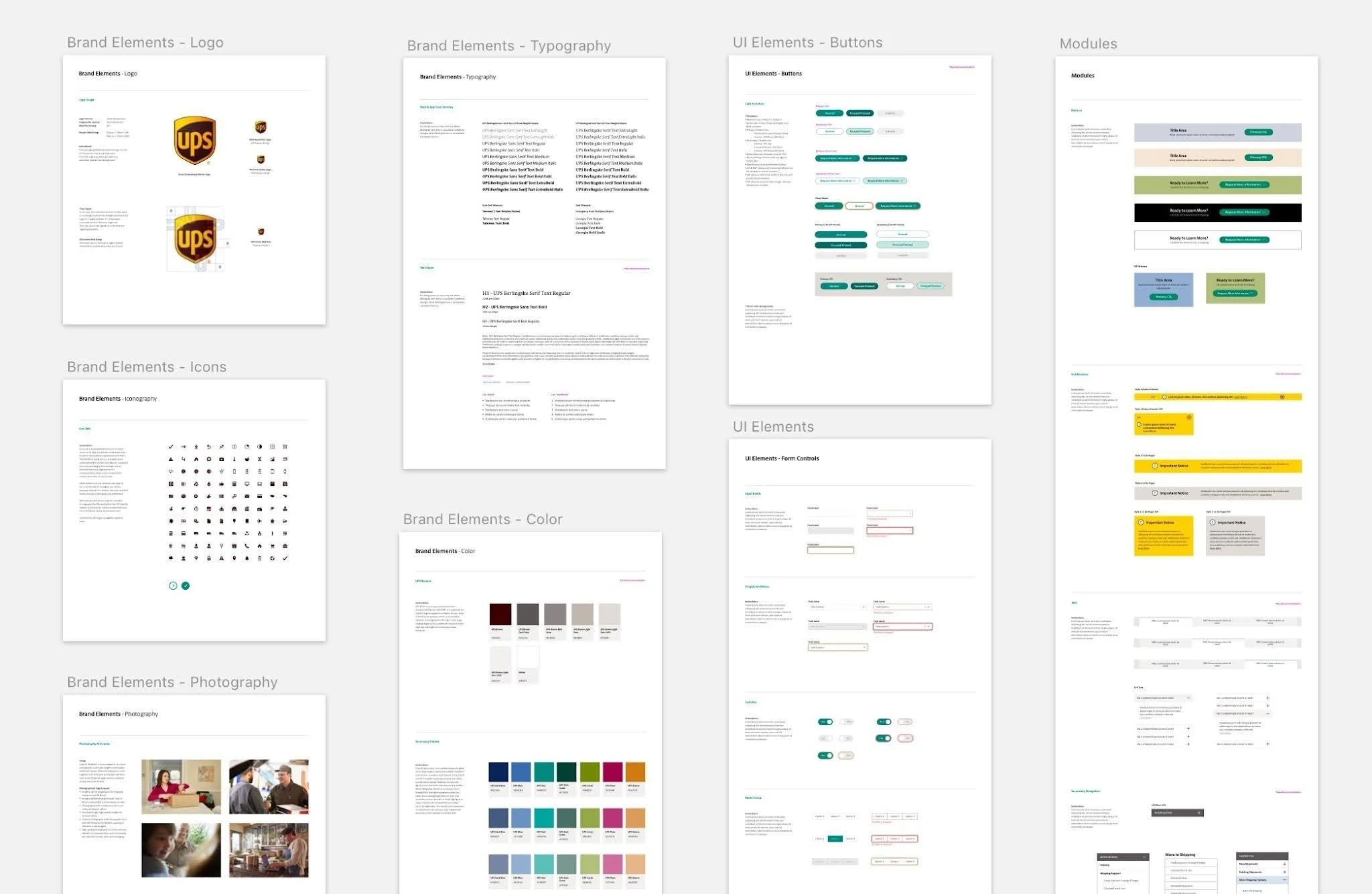Toggle the first teal switch in Switches section
The height and width of the screenshot is (894, 1372).
(x=825, y=722)
